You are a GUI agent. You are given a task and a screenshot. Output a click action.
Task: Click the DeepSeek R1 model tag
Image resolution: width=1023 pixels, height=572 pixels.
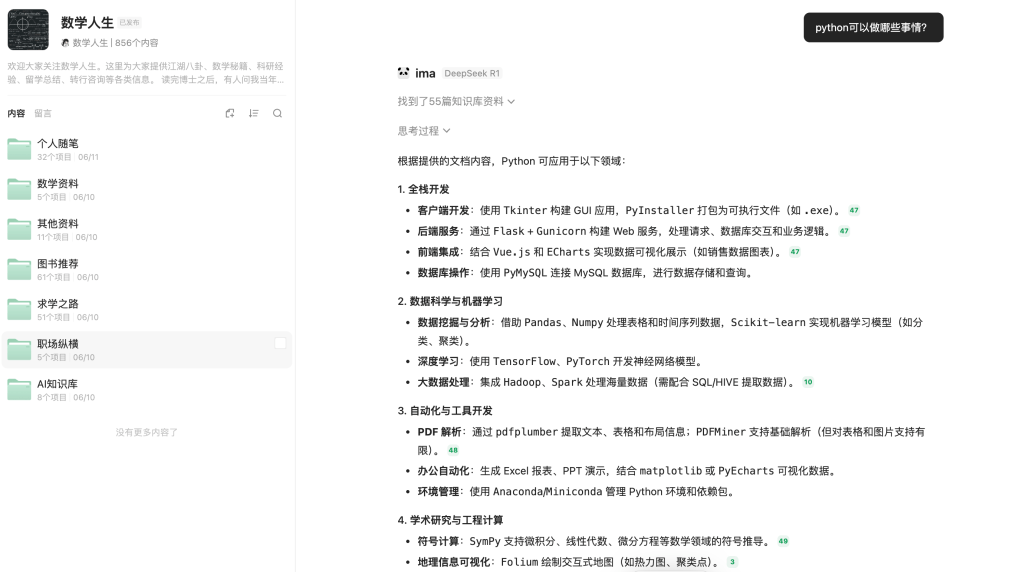coord(472,74)
